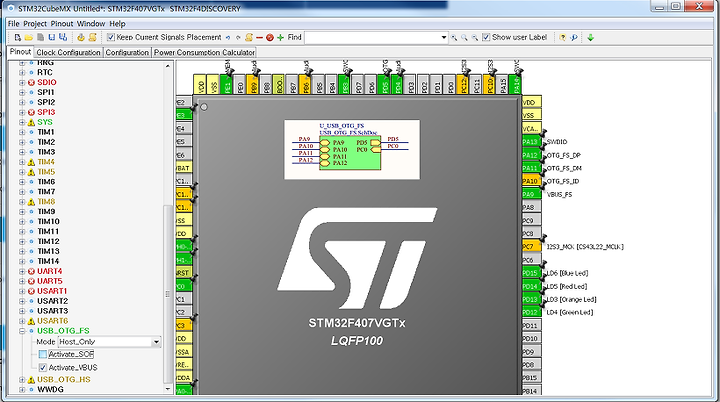Image resolution: width=720 pixels, height=402 pixels.
Task: Select the USART3 peripheral in tree
Action: pos(52,311)
